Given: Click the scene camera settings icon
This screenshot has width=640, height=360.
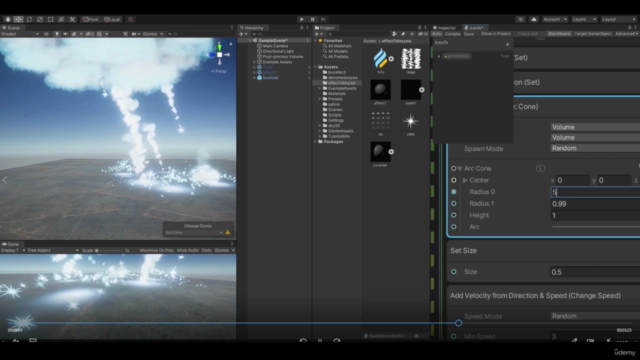Looking at the screenshot, I should point(134,34).
